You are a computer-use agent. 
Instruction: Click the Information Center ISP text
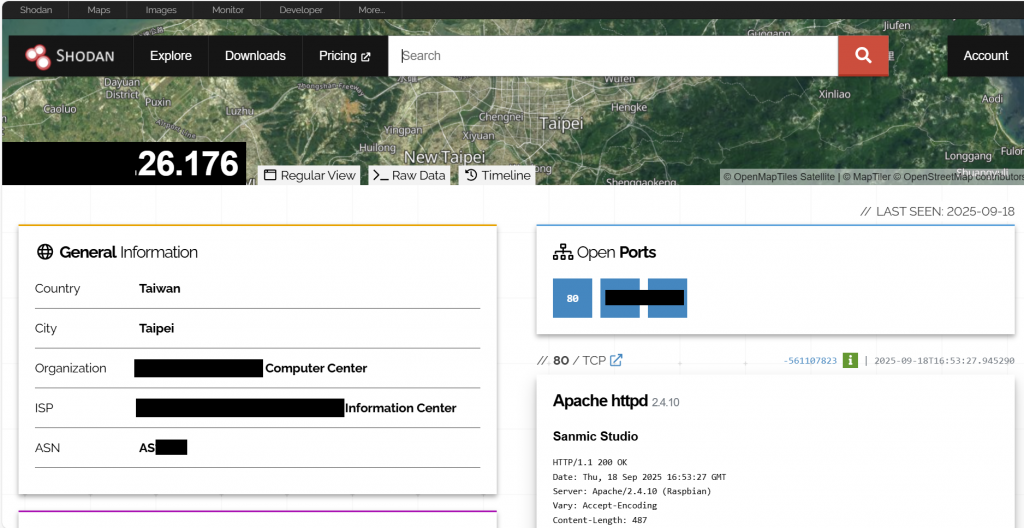point(400,408)
